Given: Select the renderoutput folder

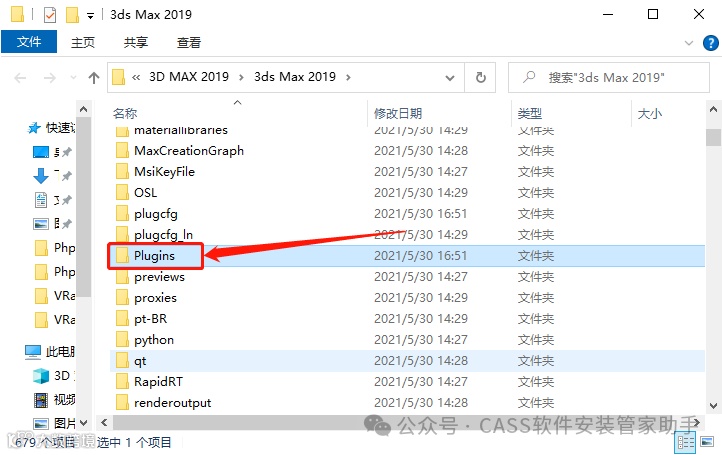Looking at the screenshot, I should coord(407,403).
